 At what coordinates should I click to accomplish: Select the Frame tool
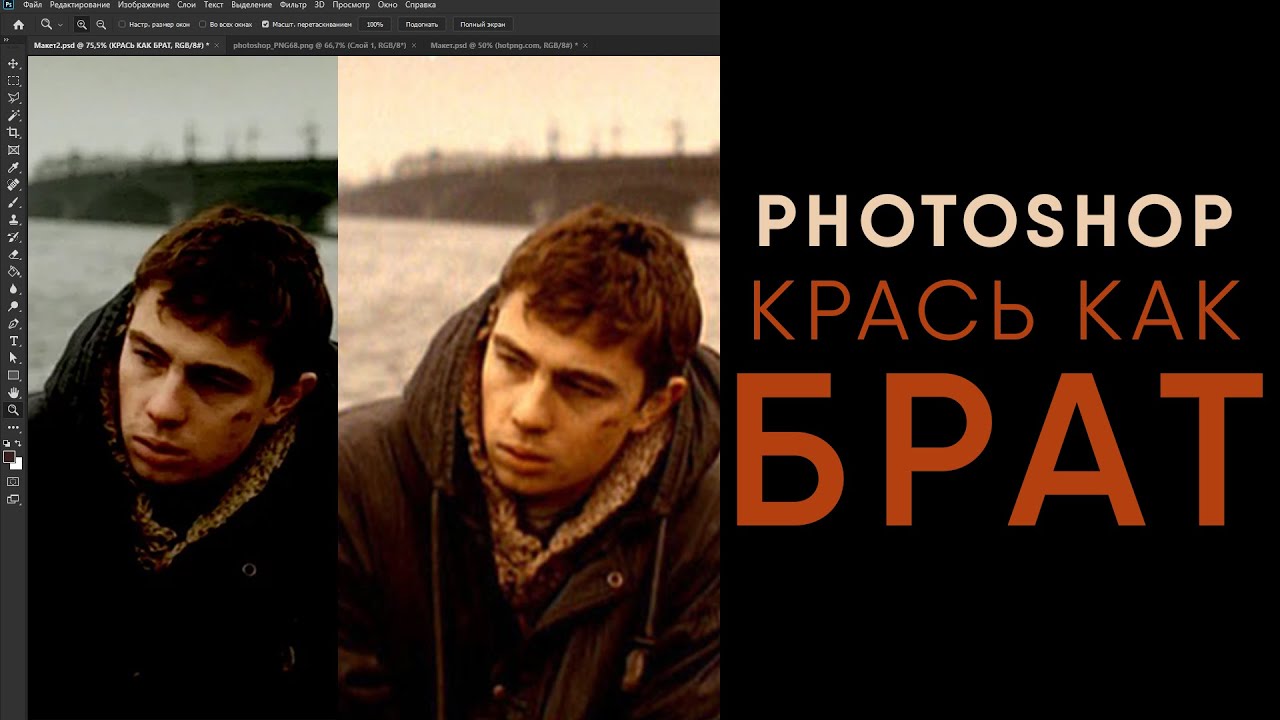pos(13,150)
